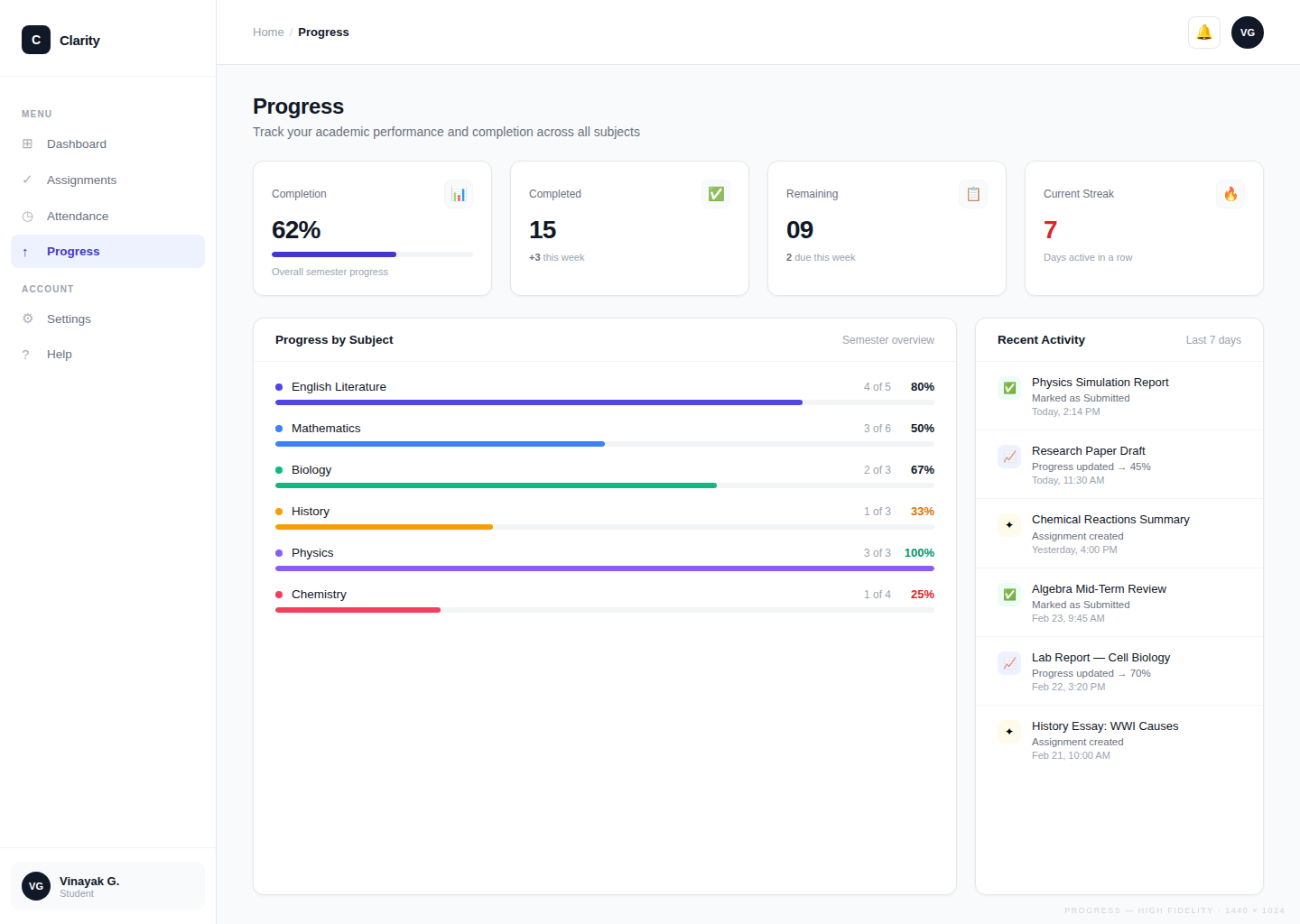Open the notifications bell icon
This screenshot has height=924, width=1300.
pos(1203,32)
